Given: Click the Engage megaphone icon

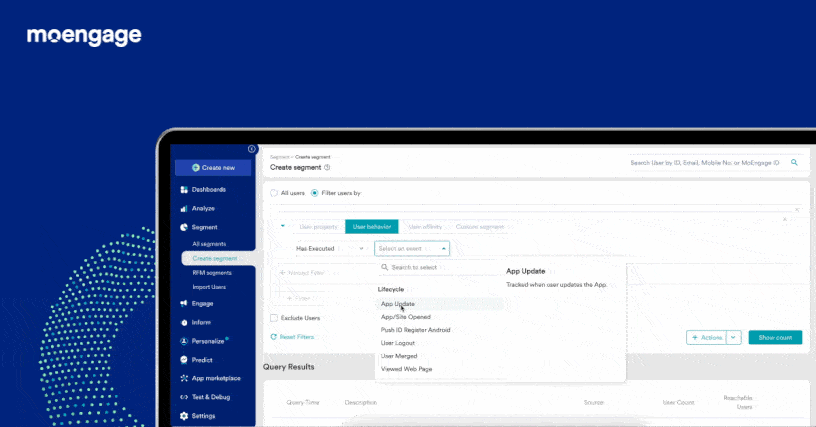Looking at the screenshot, I should (x=184, y=303).
